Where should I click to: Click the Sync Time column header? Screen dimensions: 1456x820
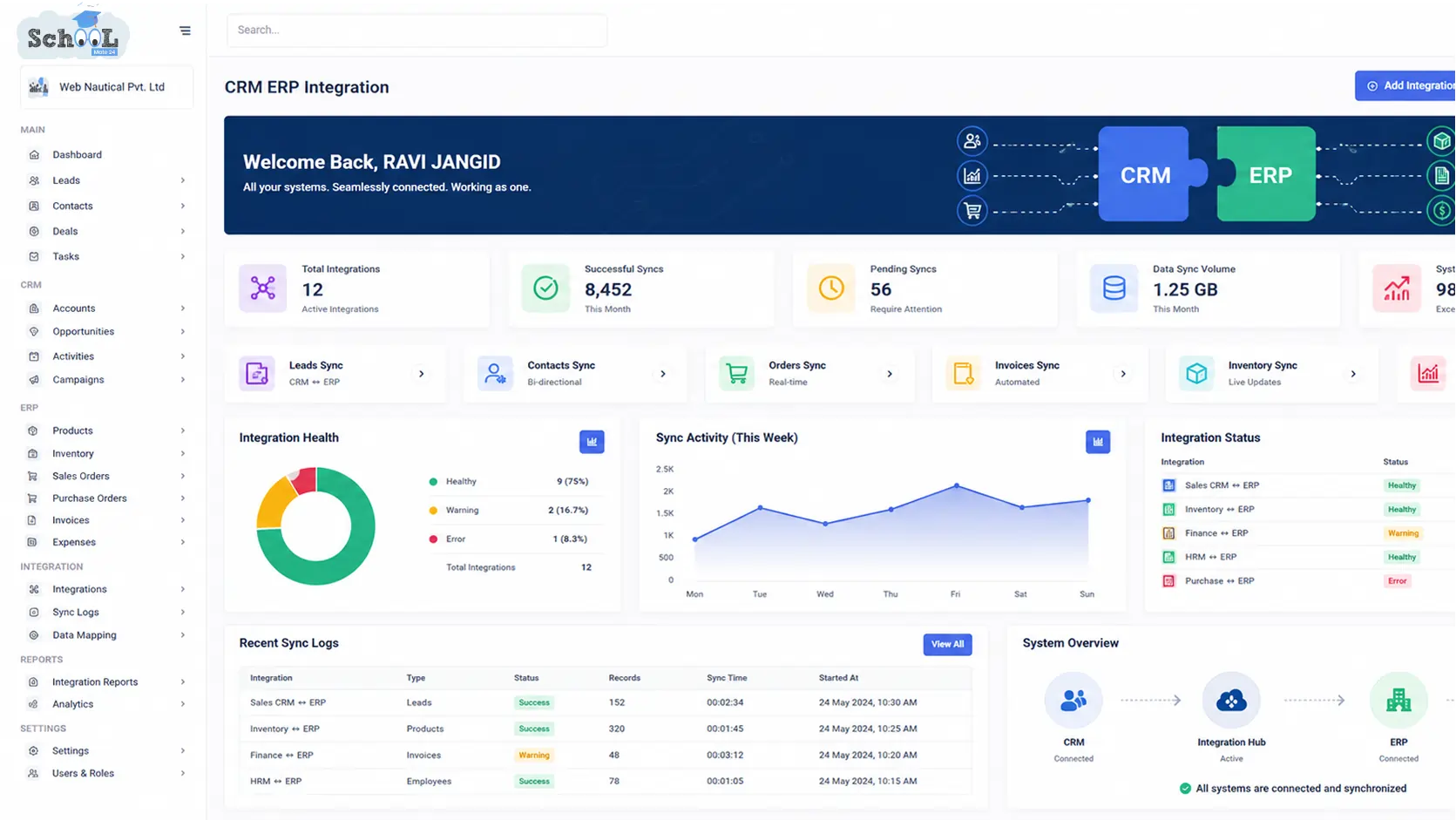coord(727,678)
